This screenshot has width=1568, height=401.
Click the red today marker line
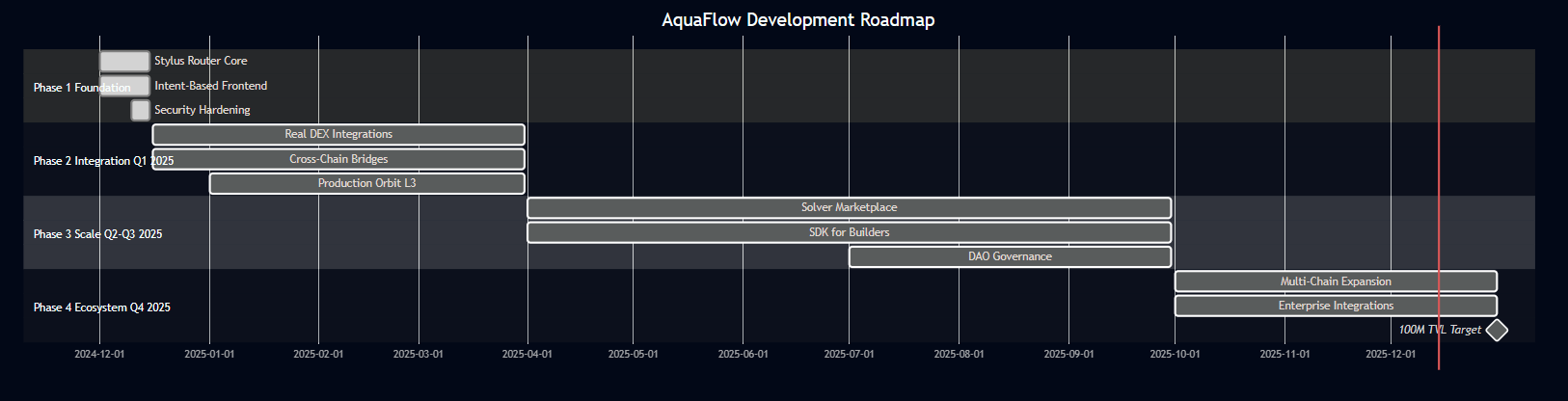1439,193
